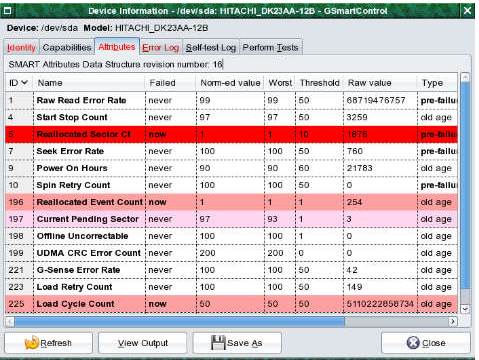Select the Power On Hours row
Viewport: 479px width, 360px height.
pyautogui.click(x=231, y=168)
